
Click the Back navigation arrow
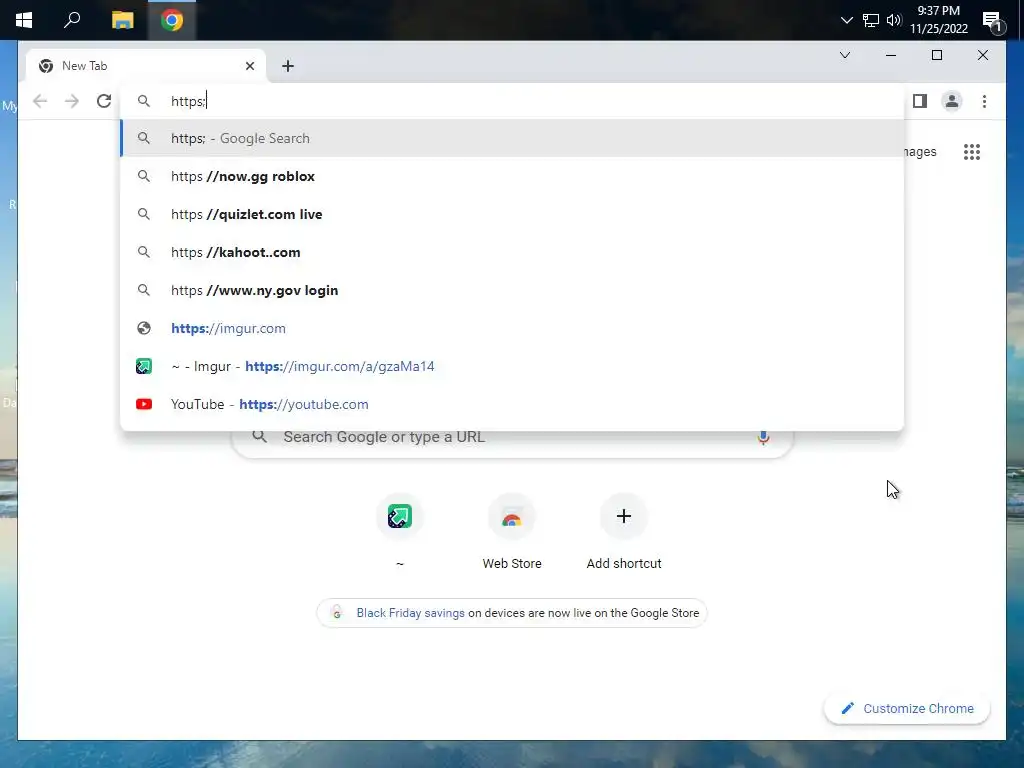pos(40,101)
